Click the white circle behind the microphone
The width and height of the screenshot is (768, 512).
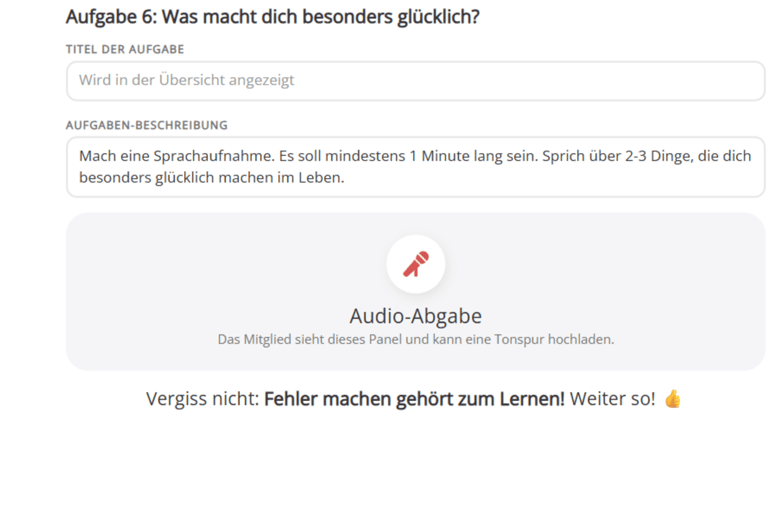click(416, 264)
